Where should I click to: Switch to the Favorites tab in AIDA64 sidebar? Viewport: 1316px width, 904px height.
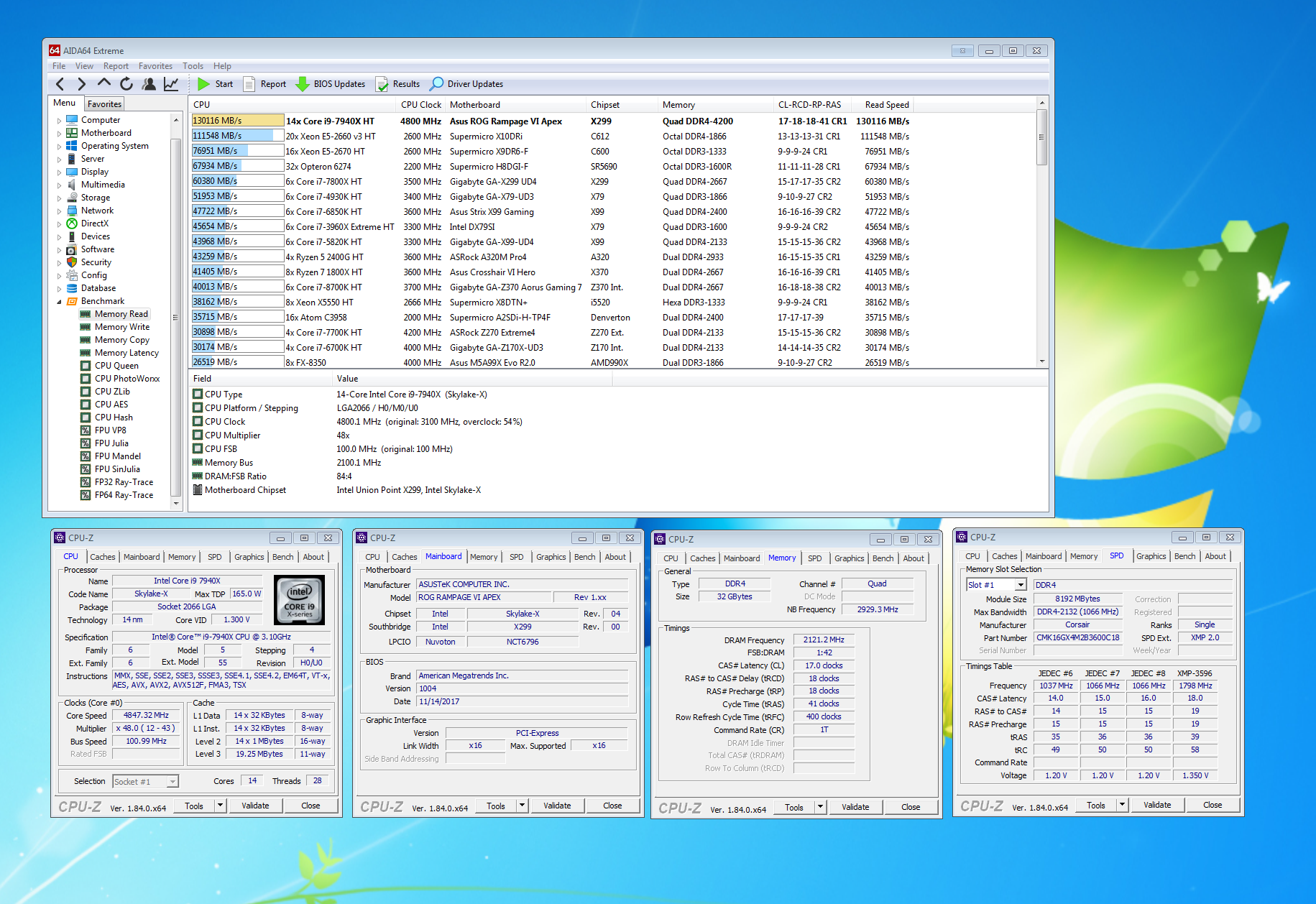[x=105, y=104]
